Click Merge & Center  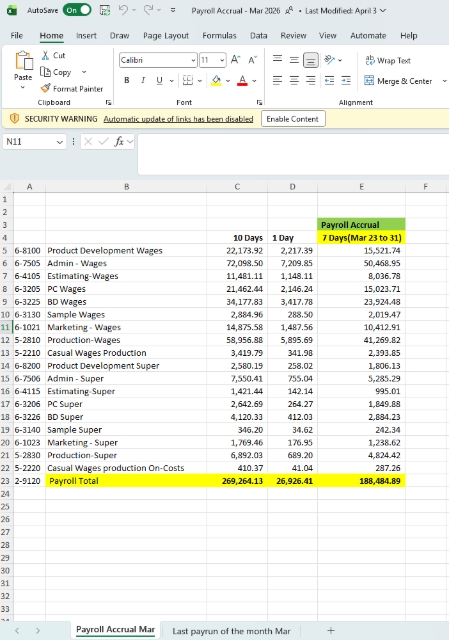398,81
